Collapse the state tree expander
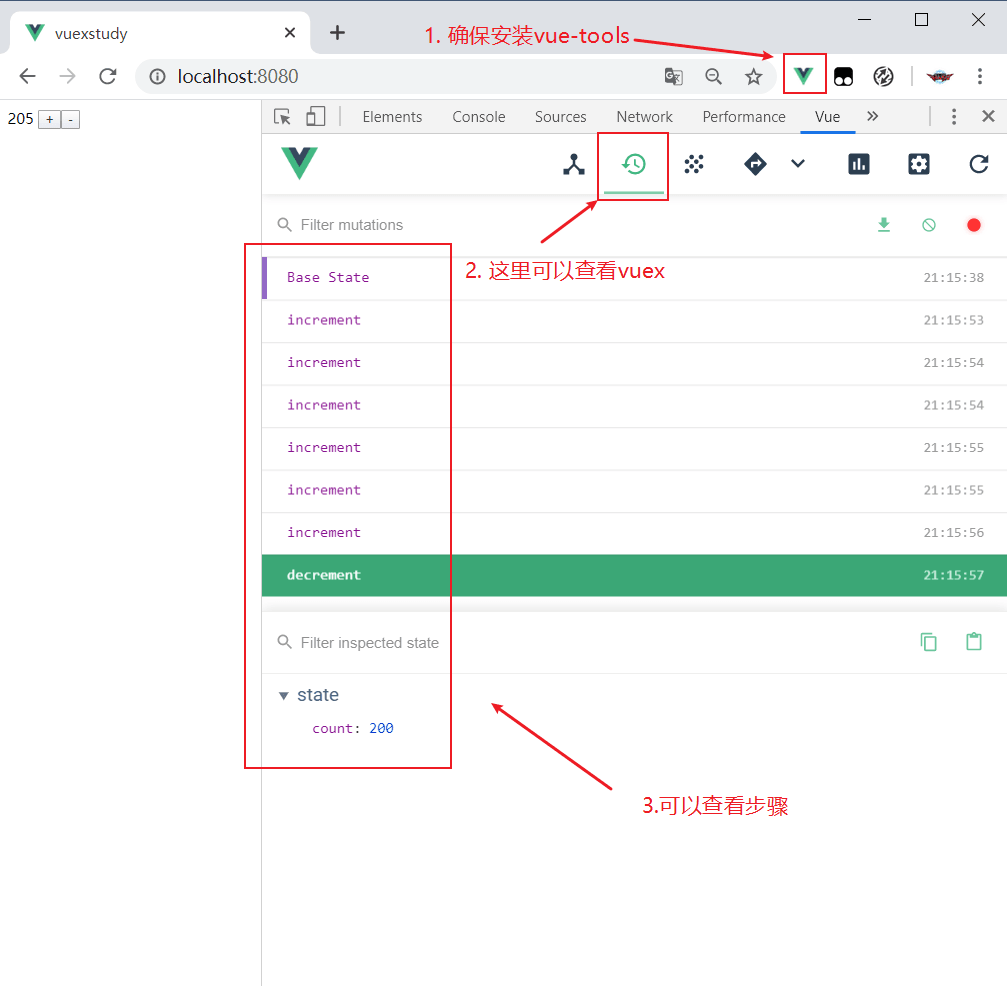The height and width of the screenshot is (986, 1007). tap(283, 694)
